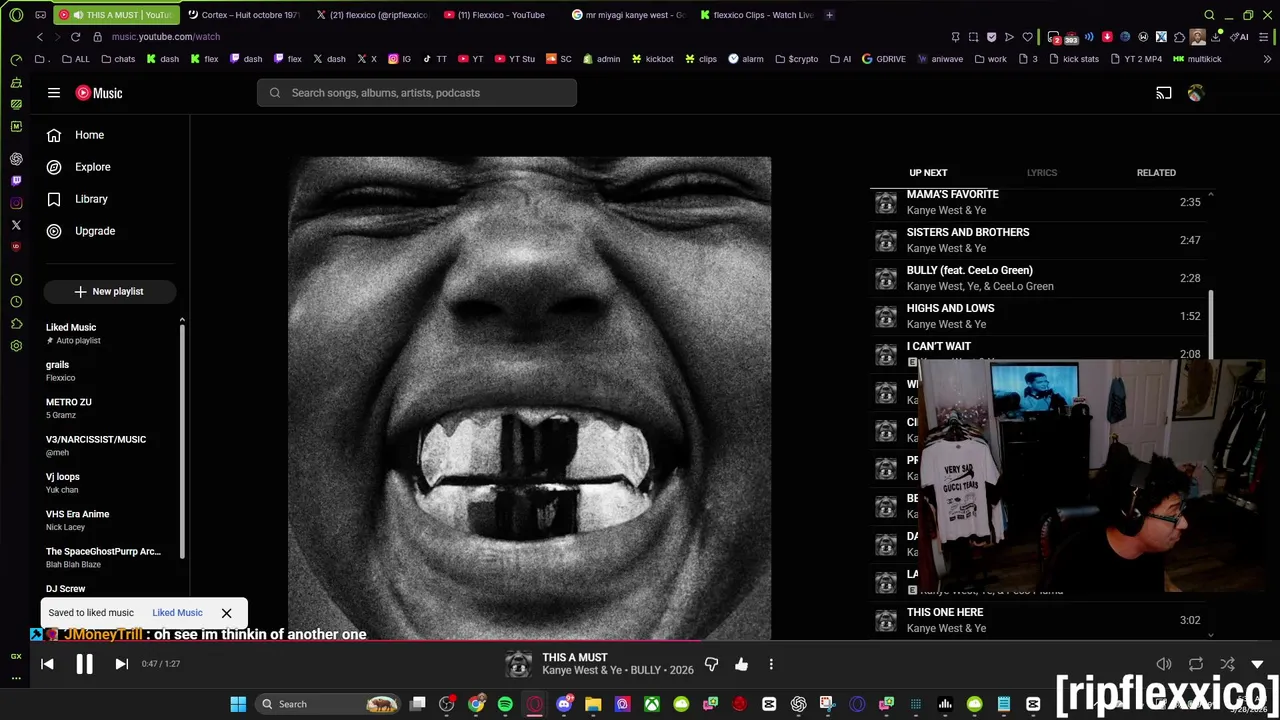Create a New playlist
The height and width of the screenshot is (720, 1280).
110,291
